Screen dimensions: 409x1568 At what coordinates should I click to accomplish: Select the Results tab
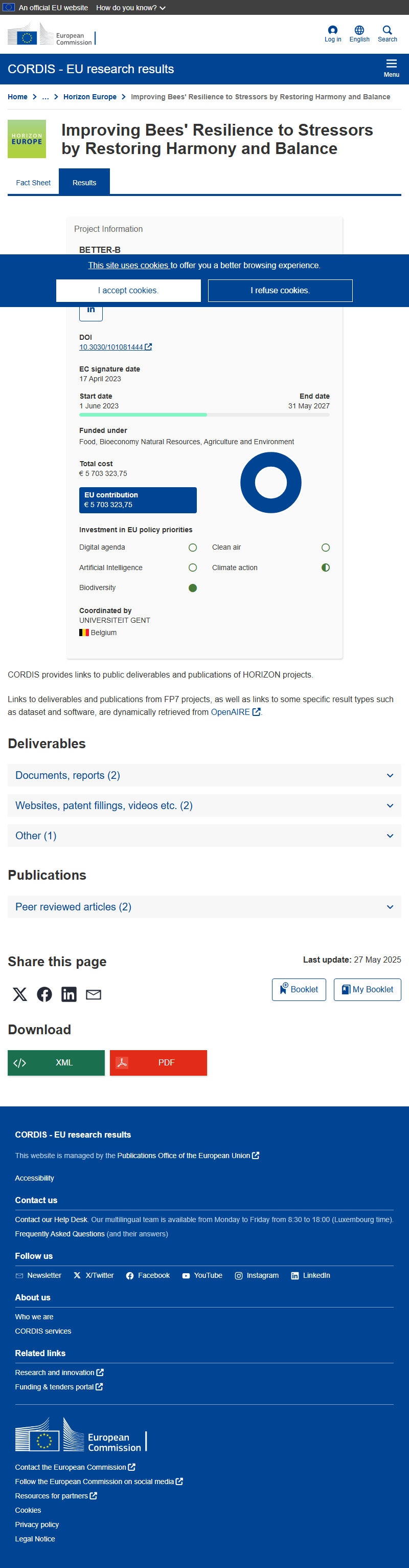click(x=84, y=182)
